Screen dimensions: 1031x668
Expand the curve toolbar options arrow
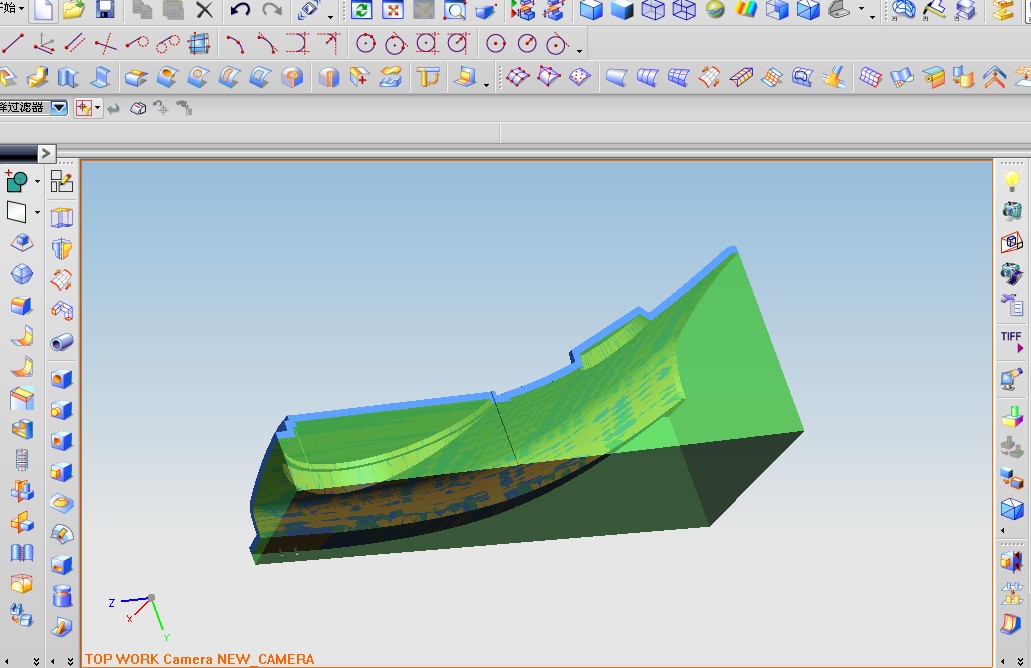pyautogui.click(x=579, y=51)
